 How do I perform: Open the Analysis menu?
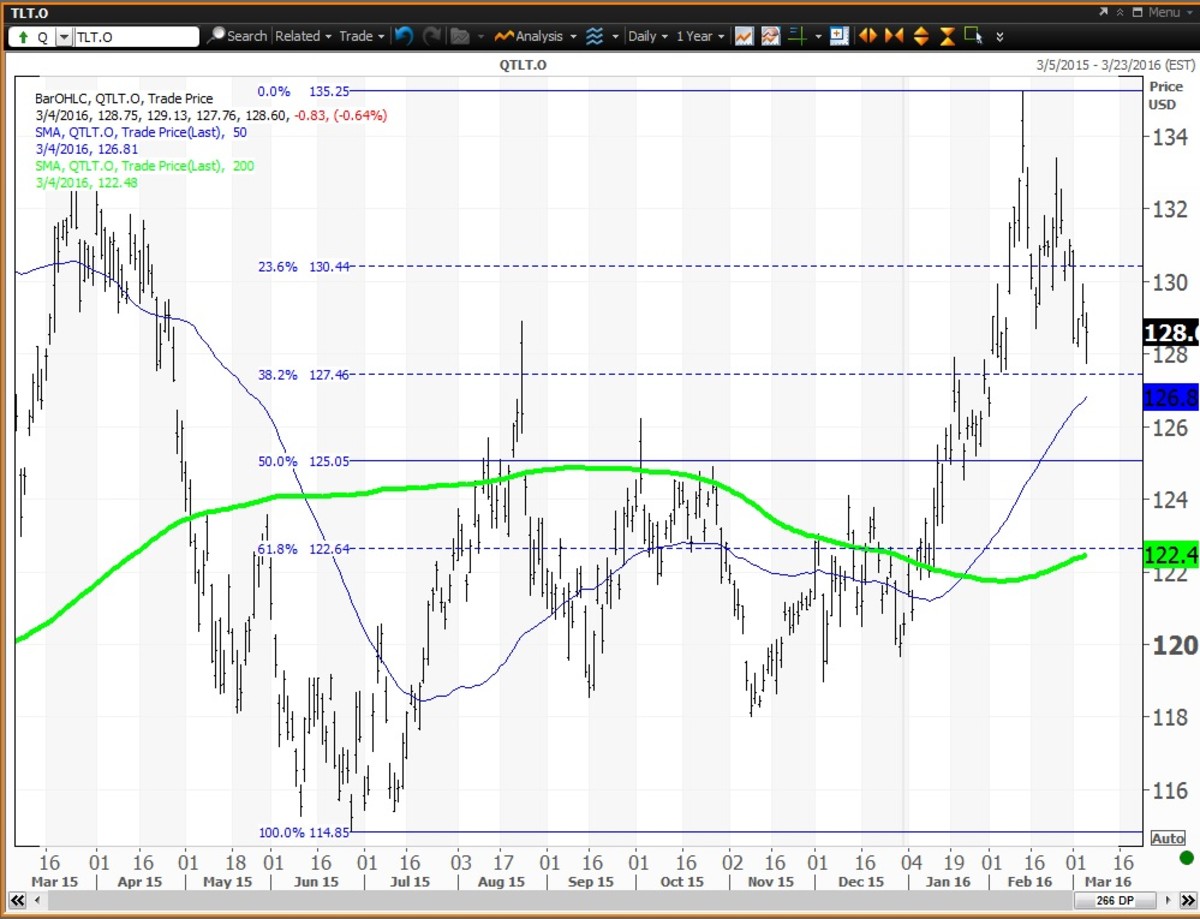tap(534, 36)
